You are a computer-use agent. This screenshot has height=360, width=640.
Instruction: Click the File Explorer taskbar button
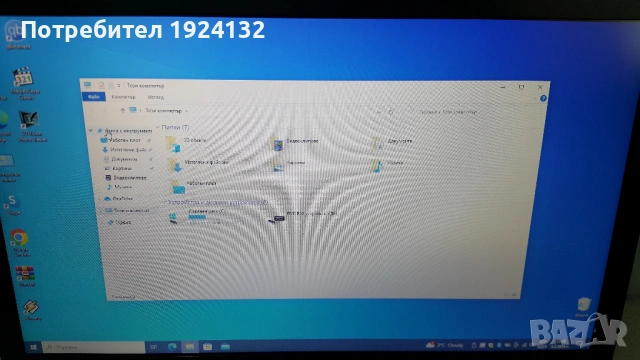[x=189, y=347]
